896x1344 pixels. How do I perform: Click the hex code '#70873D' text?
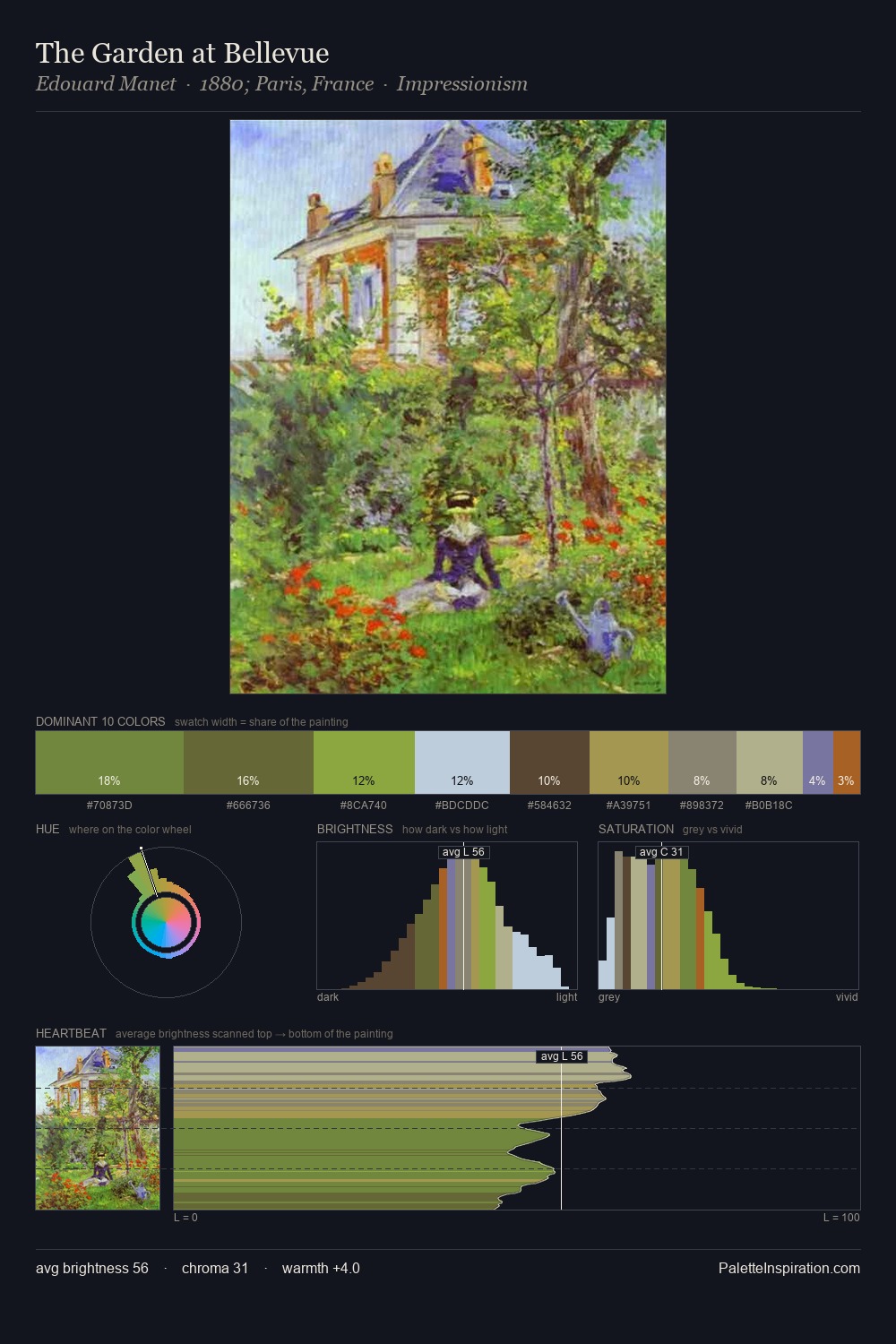point(109,806)
